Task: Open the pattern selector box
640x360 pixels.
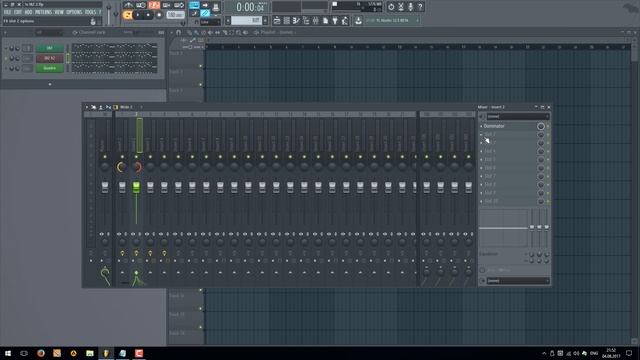Action: tap(247, 20)
